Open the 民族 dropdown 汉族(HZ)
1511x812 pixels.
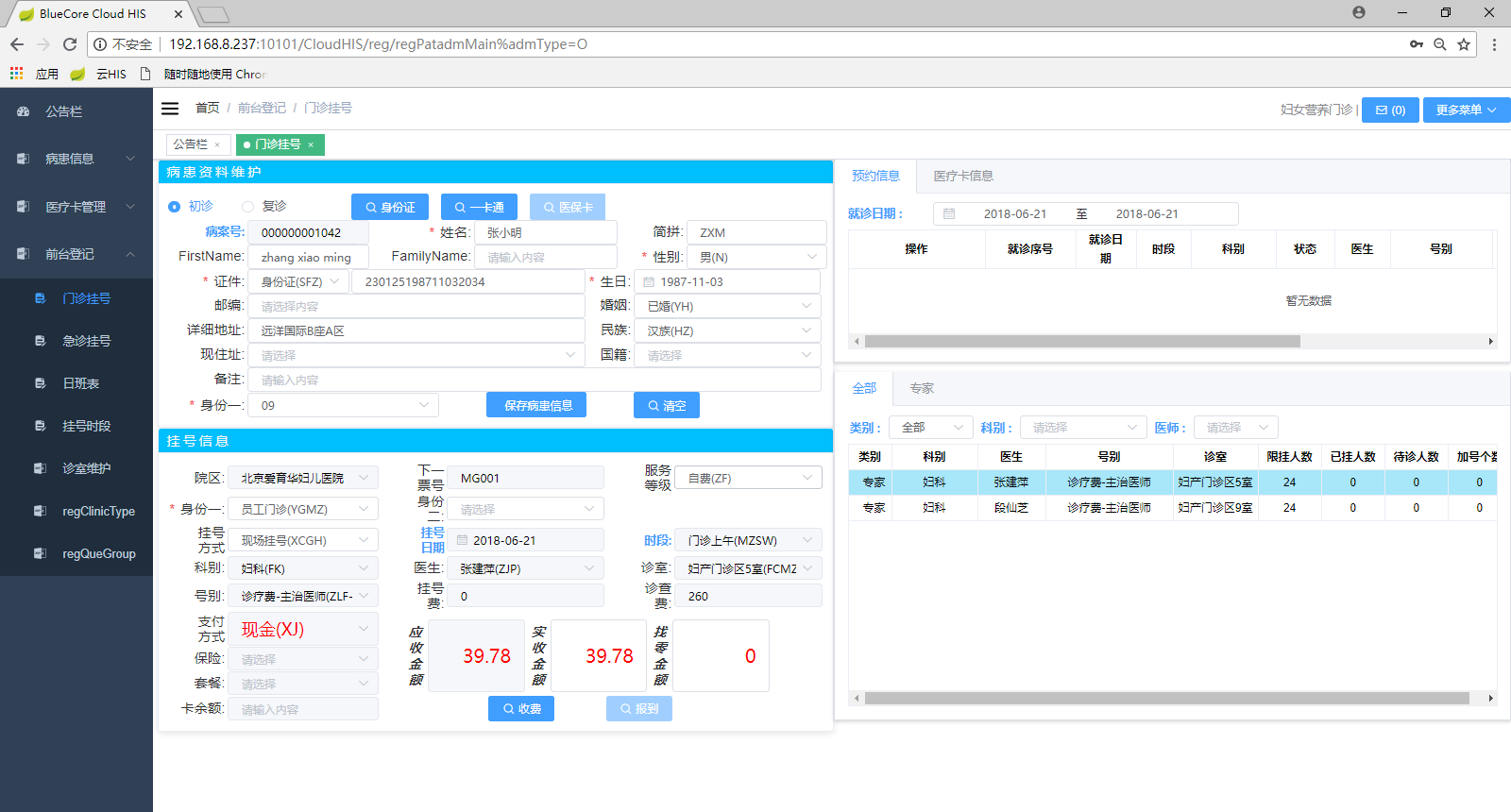[x=727, y=330]
